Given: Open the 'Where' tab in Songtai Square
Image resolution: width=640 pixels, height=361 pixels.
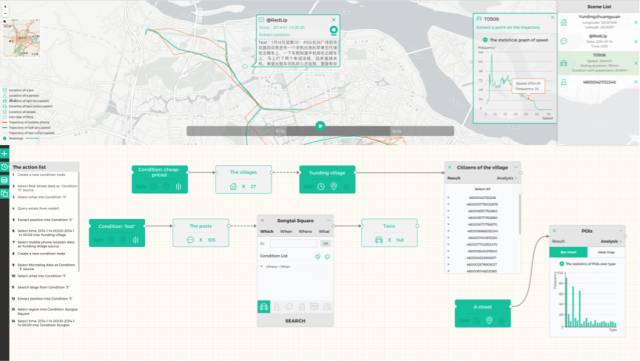Looking at the screenshot, I should click(305, 232).
